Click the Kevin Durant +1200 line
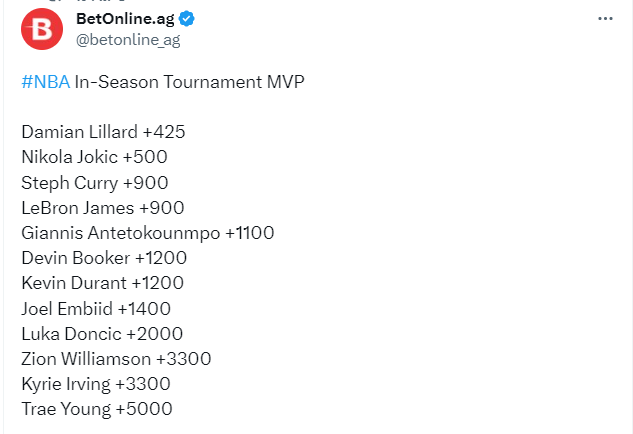This screenshot has width=633, height=434. [x=103, y=283]
